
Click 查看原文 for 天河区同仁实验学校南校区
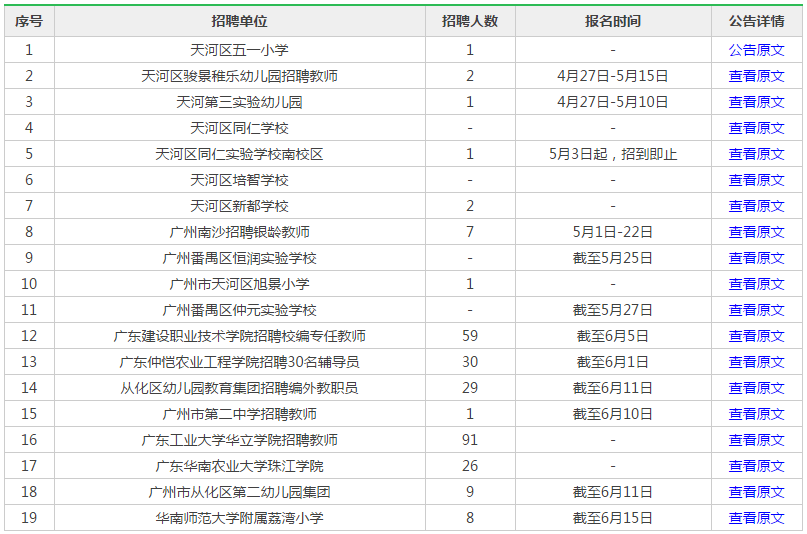[x=756, y=154]
